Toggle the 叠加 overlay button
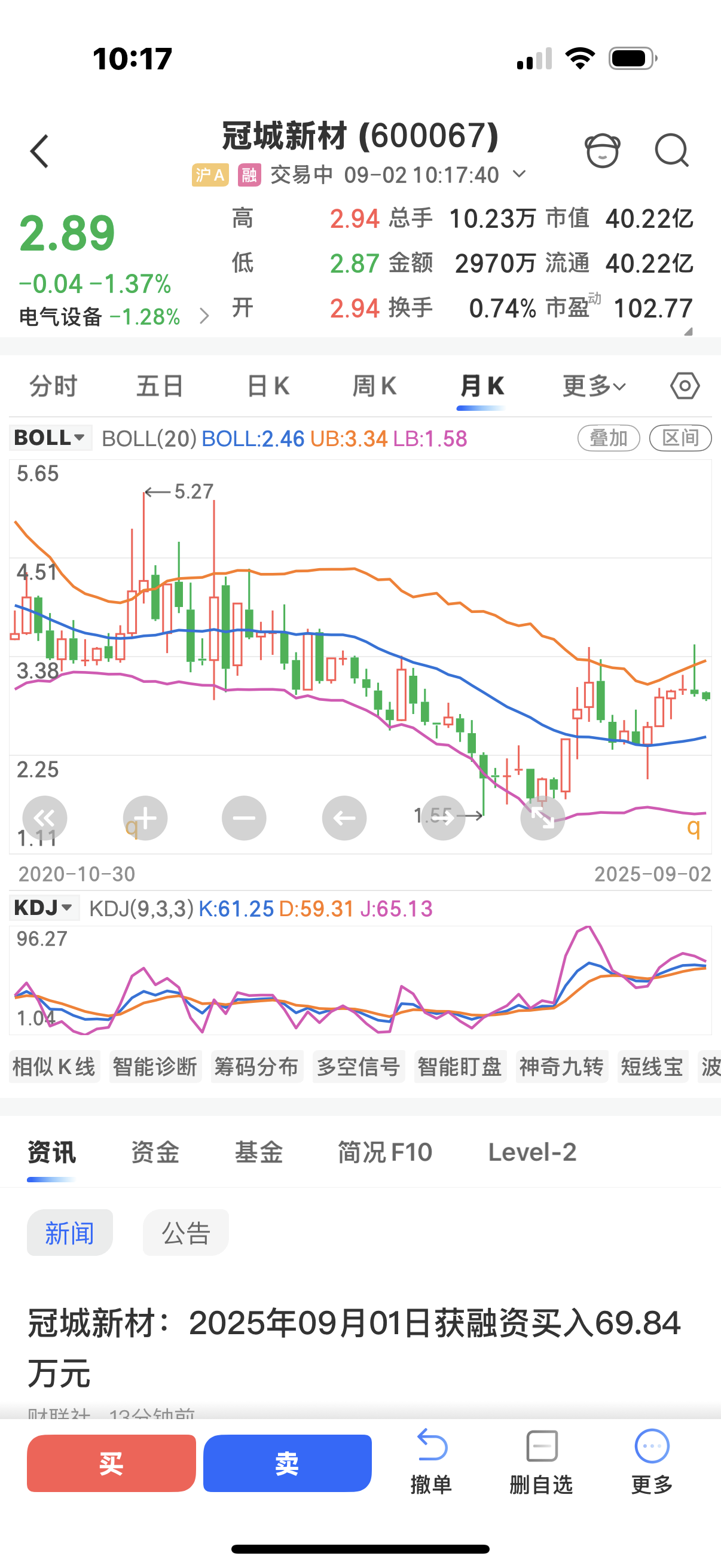 point(609,438)
